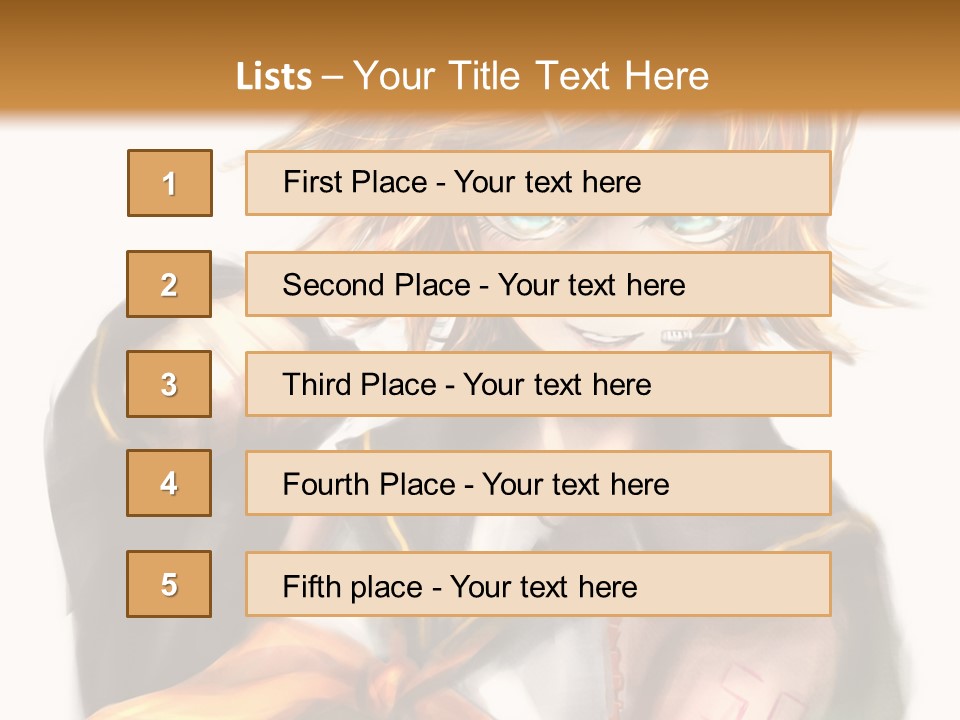Viewport: 960px width, 720px height.
Task: Click the bold word 'Lists' in title
Action: point(273,77)
